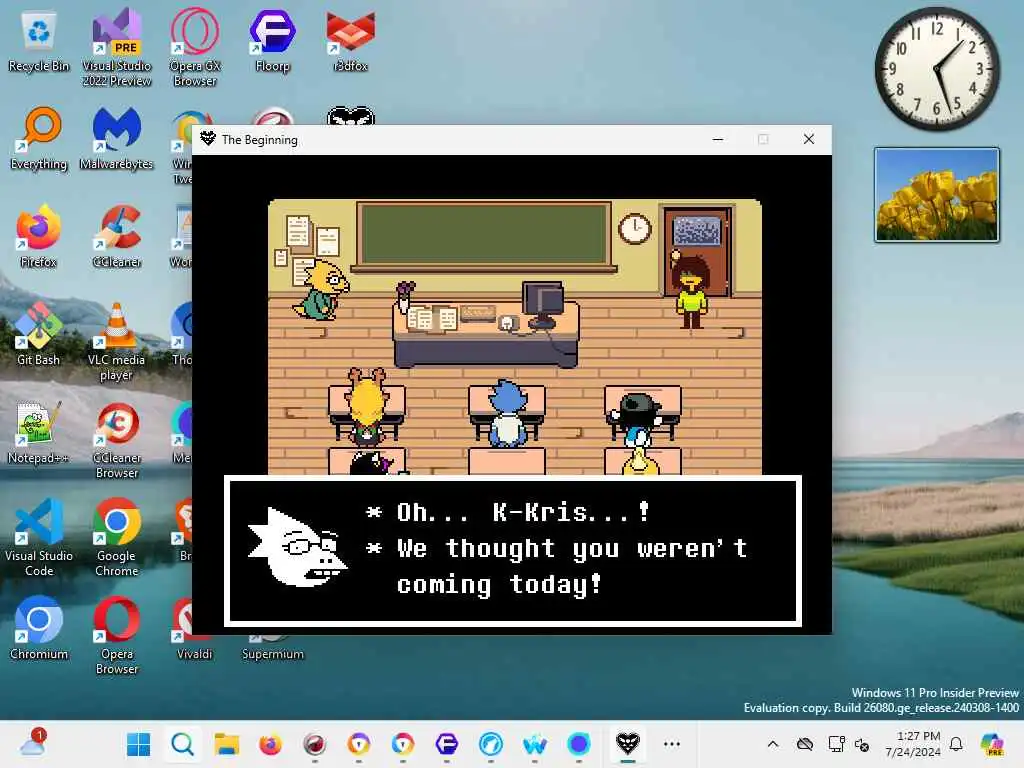This screenshot has height=768, width=1024.
Task: Open the Git Bash desktop shortcut
Action: (x=39, y=334)
